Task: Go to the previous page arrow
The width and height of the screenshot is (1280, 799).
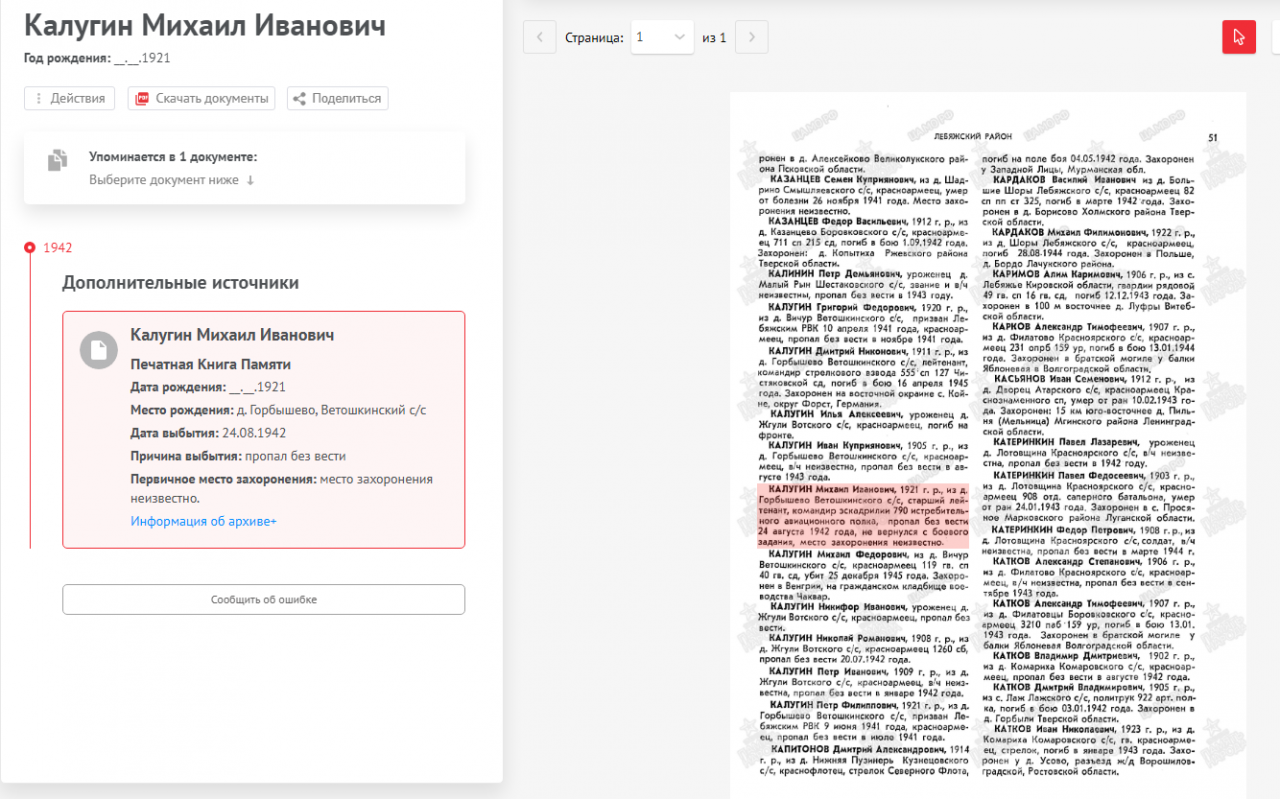Action: click(x=540, y=38)
